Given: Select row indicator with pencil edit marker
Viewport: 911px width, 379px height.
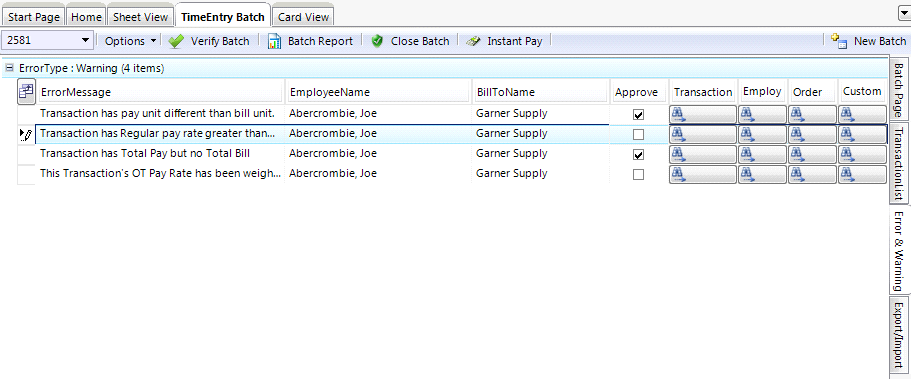Looking at the screenshot, I should (26, 134).
